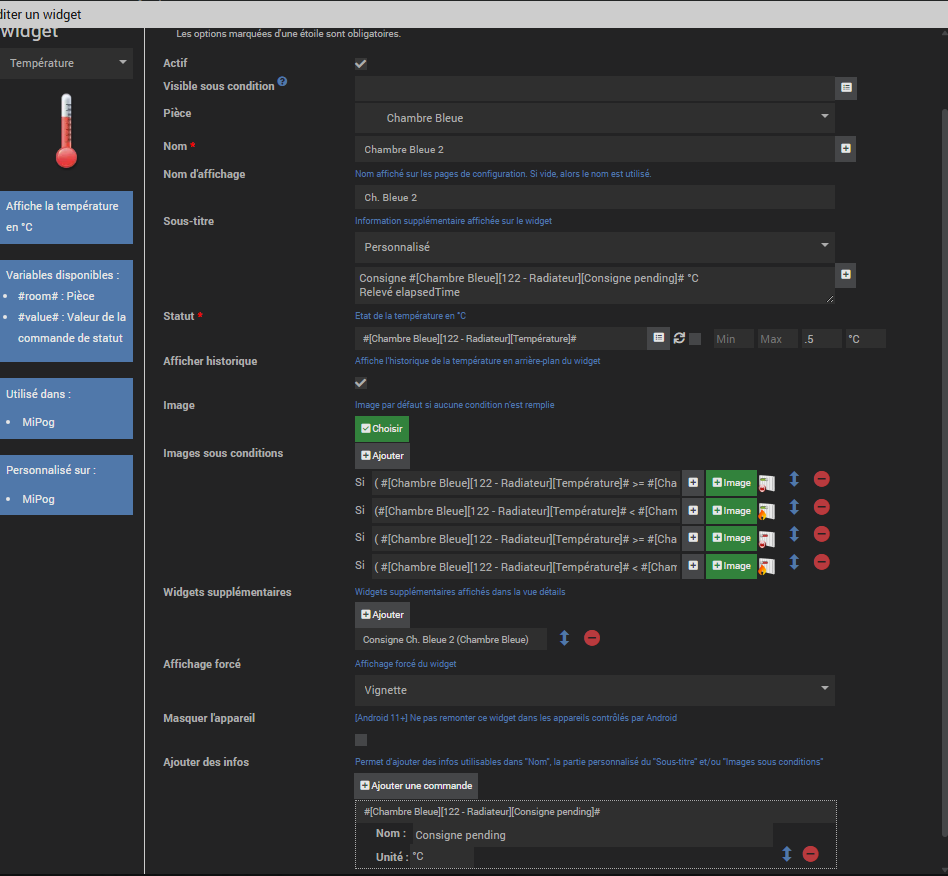
Task: Click the Ajouter button under Images sous conditions
Action: 382,456
